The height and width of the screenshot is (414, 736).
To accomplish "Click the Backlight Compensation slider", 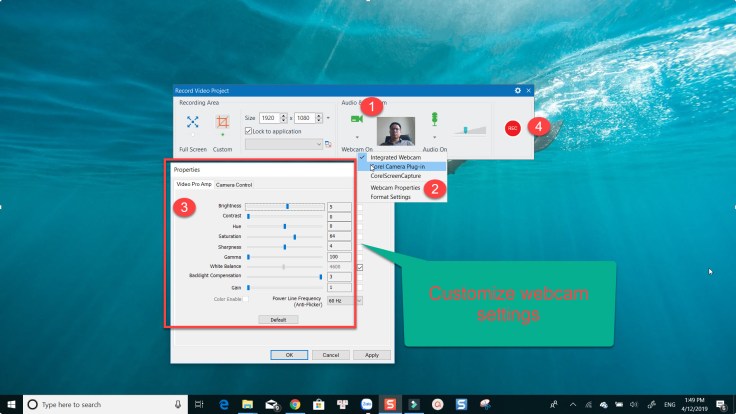I will (x=284, y=277).
